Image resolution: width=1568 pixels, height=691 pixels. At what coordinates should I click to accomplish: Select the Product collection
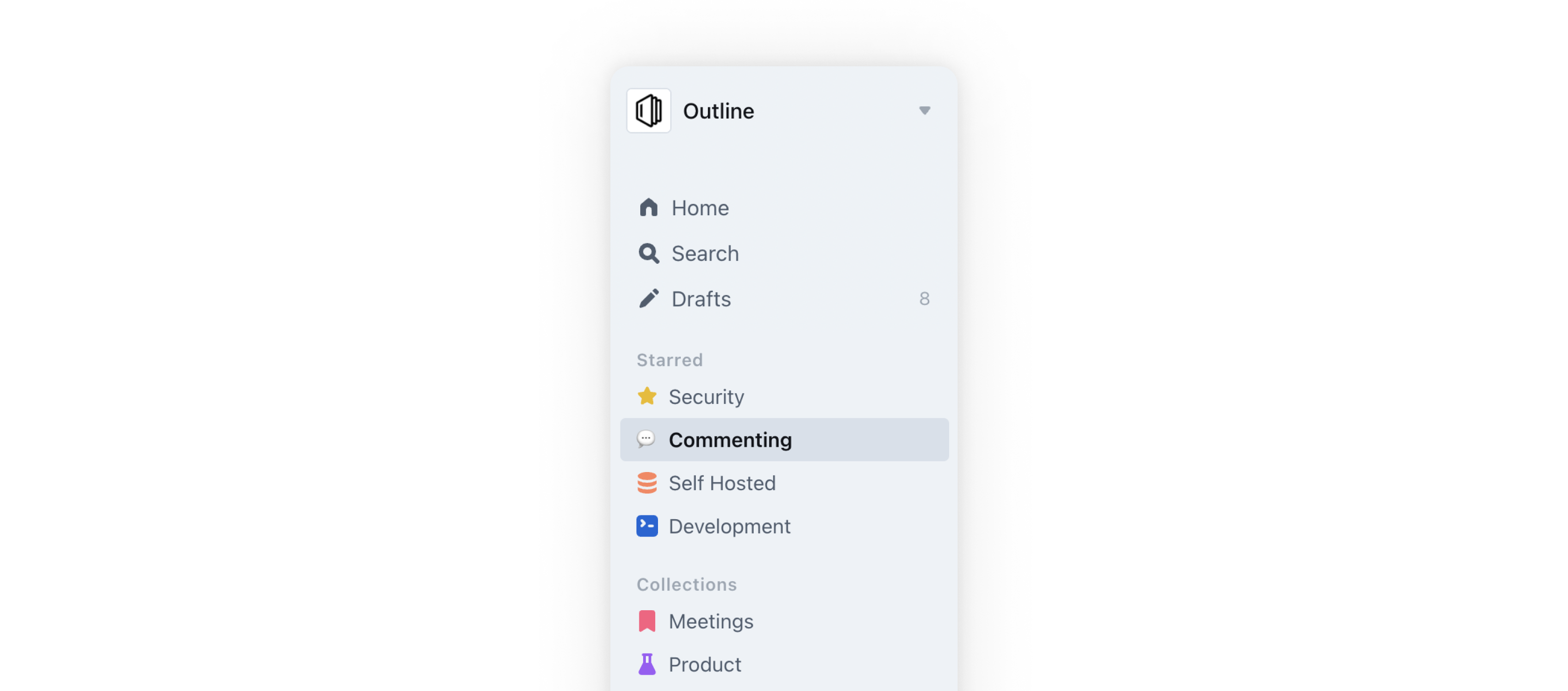[704, 665]
